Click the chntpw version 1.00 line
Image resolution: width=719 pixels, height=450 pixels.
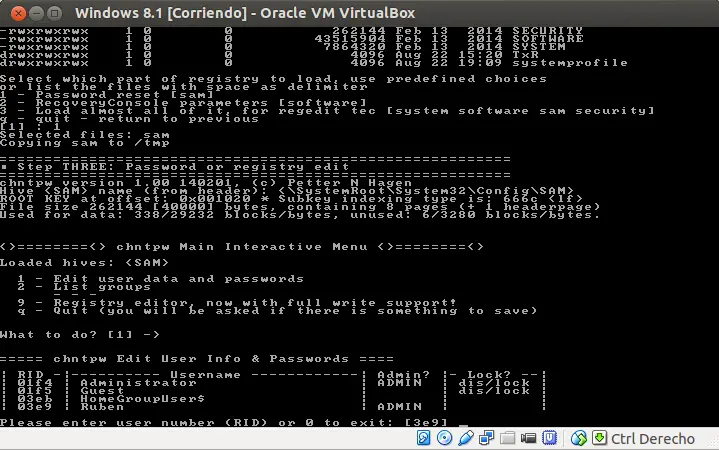(206, 183)
